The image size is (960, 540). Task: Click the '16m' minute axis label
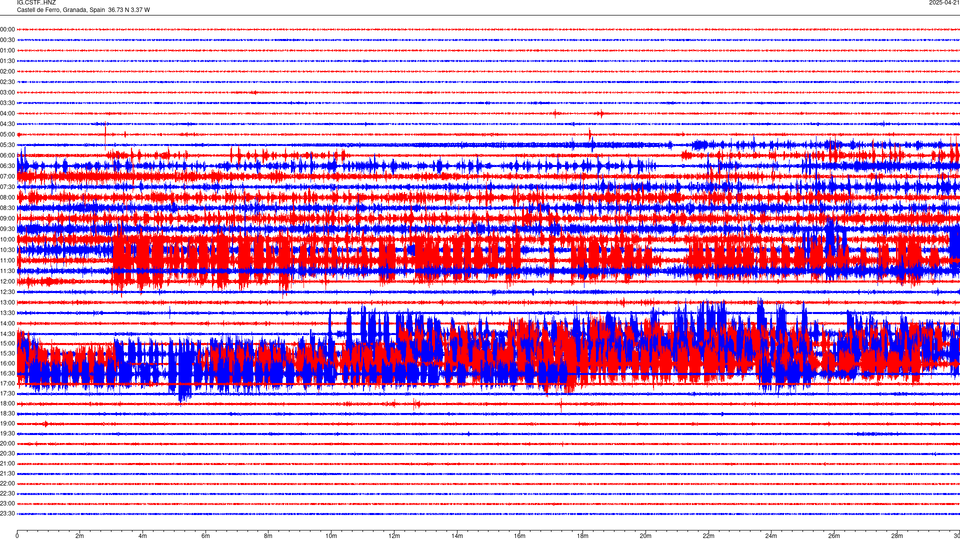(520, 536)
